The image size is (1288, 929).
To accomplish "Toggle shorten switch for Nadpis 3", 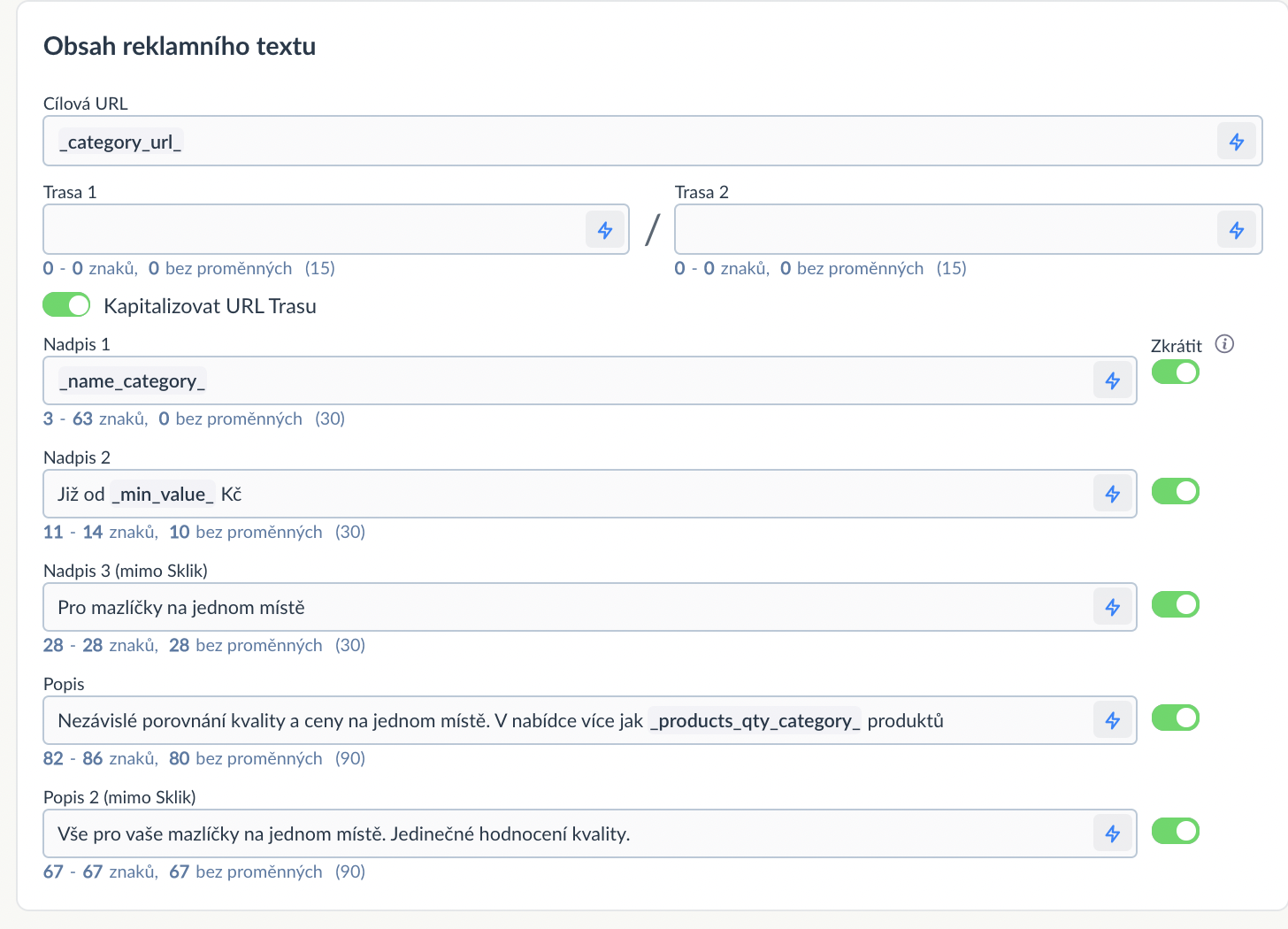I will click(1175, 604).
